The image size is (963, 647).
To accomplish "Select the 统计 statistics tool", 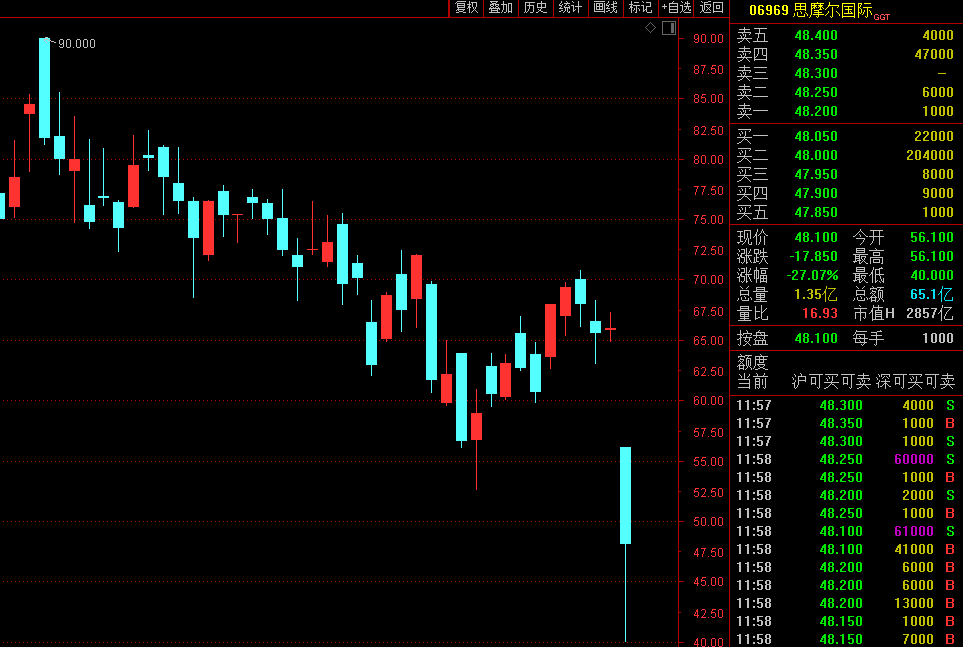I will 570,8.
